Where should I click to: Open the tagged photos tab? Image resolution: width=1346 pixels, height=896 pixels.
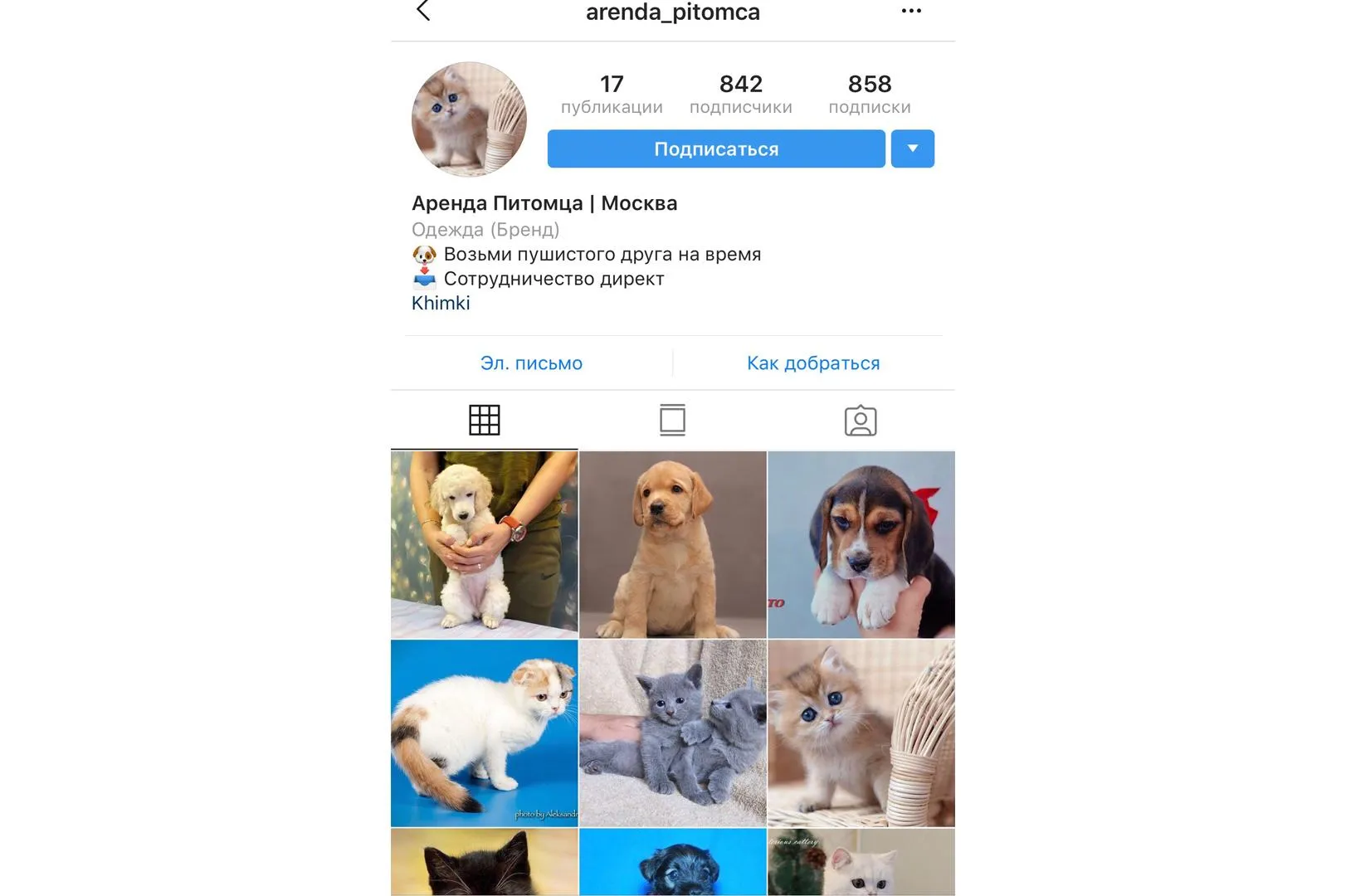pyautogui.click(x=861, y=421)
